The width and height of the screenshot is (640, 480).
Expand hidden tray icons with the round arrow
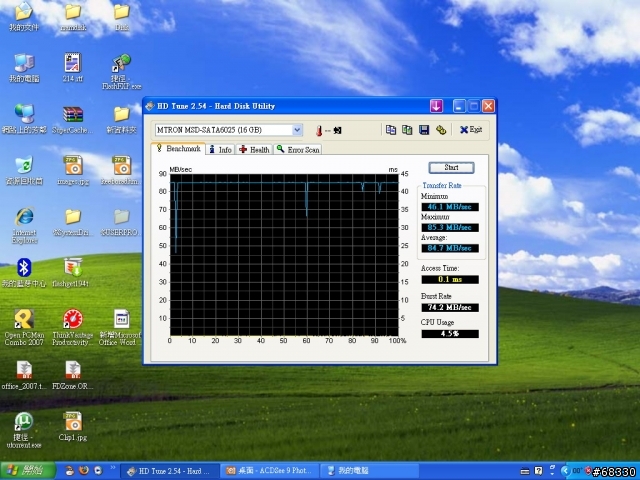565,471
